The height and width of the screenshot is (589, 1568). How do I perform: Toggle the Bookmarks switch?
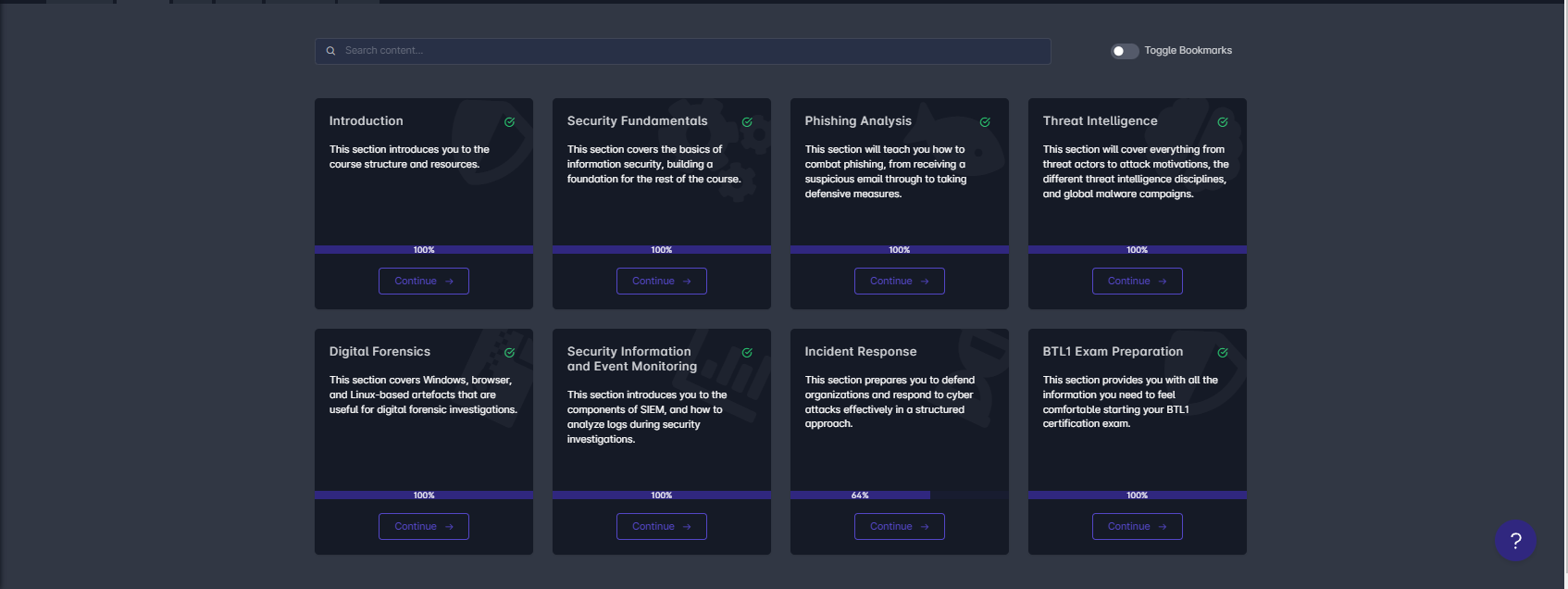(x=1125, y=51)
